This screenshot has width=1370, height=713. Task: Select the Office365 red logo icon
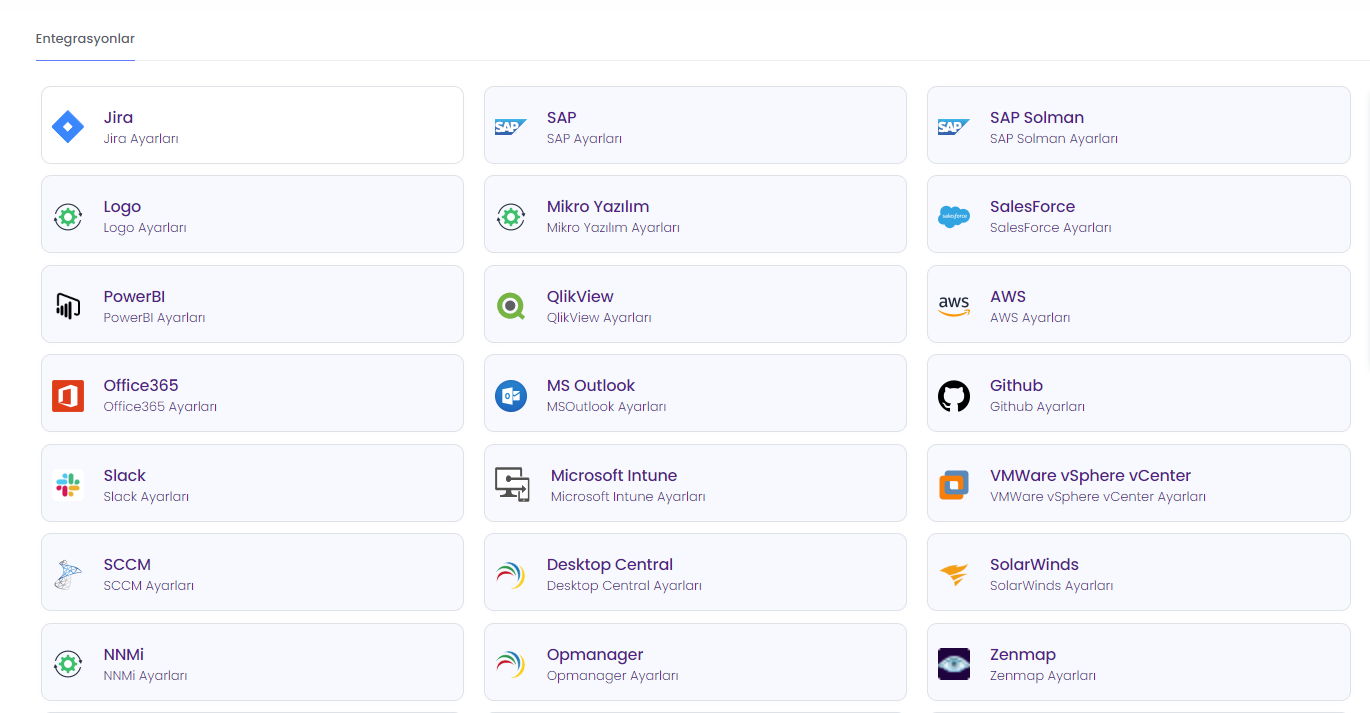pos(68,396)
